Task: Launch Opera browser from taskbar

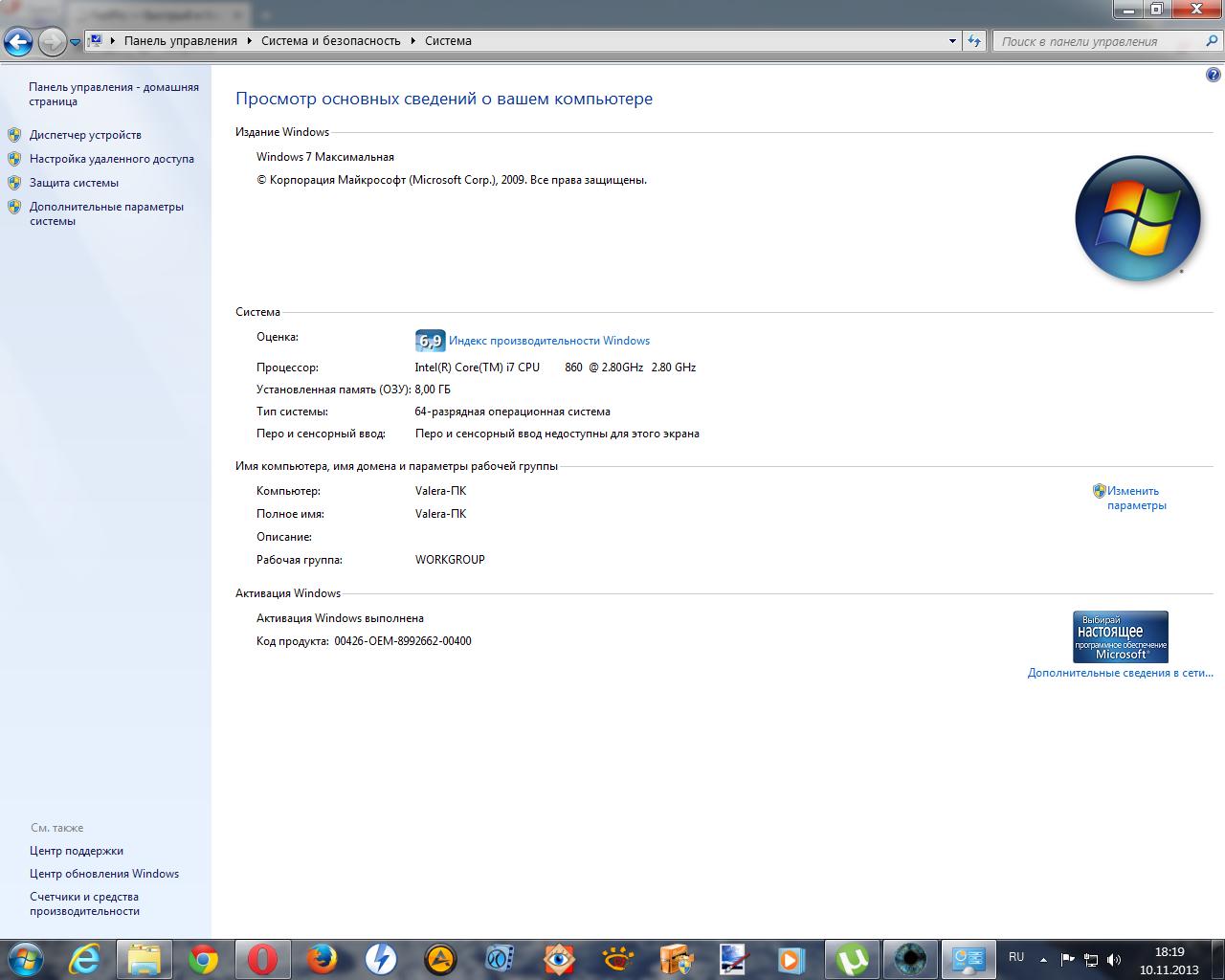Action: click(262, 959)
